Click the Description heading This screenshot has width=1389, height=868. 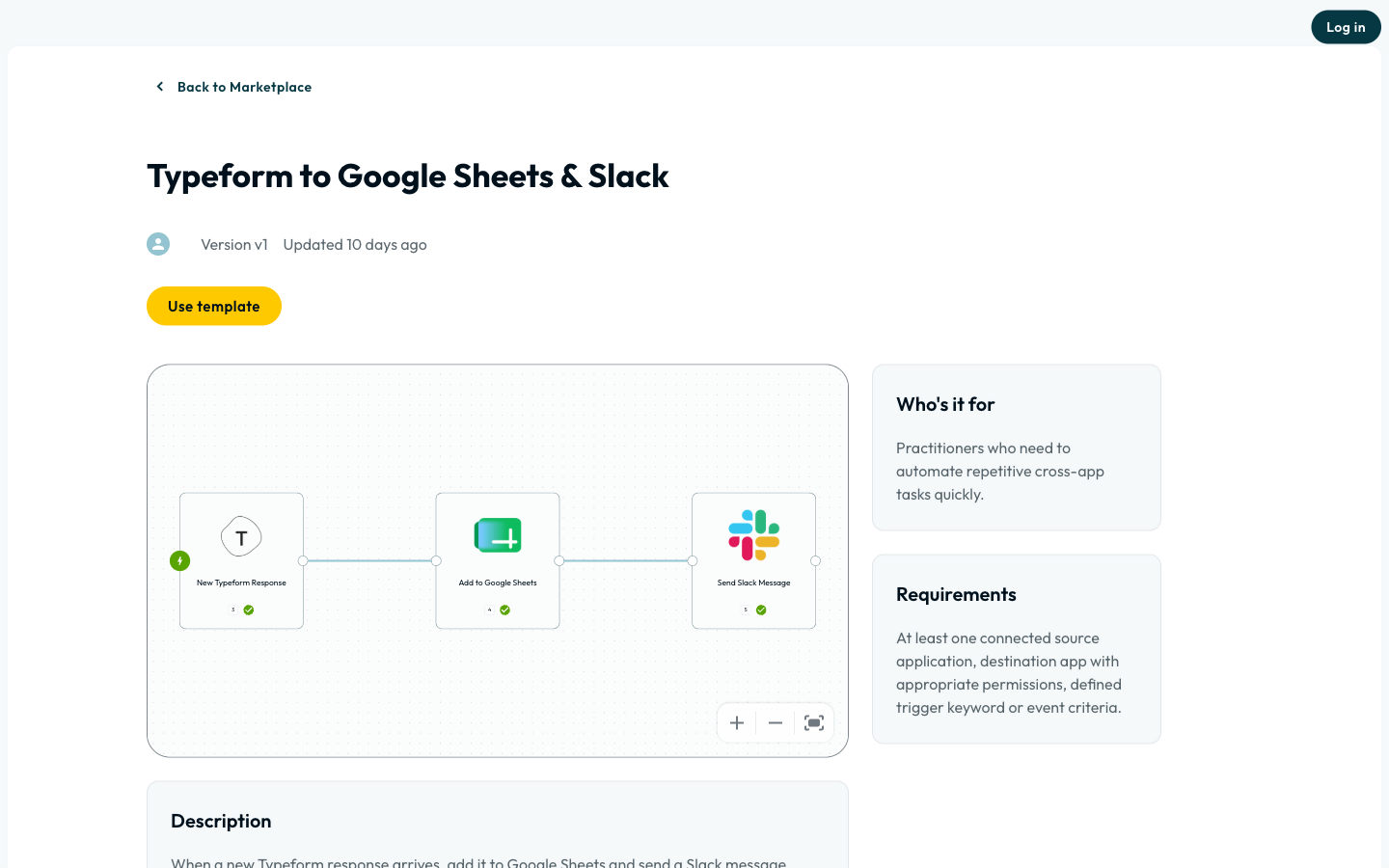point(221,821)
